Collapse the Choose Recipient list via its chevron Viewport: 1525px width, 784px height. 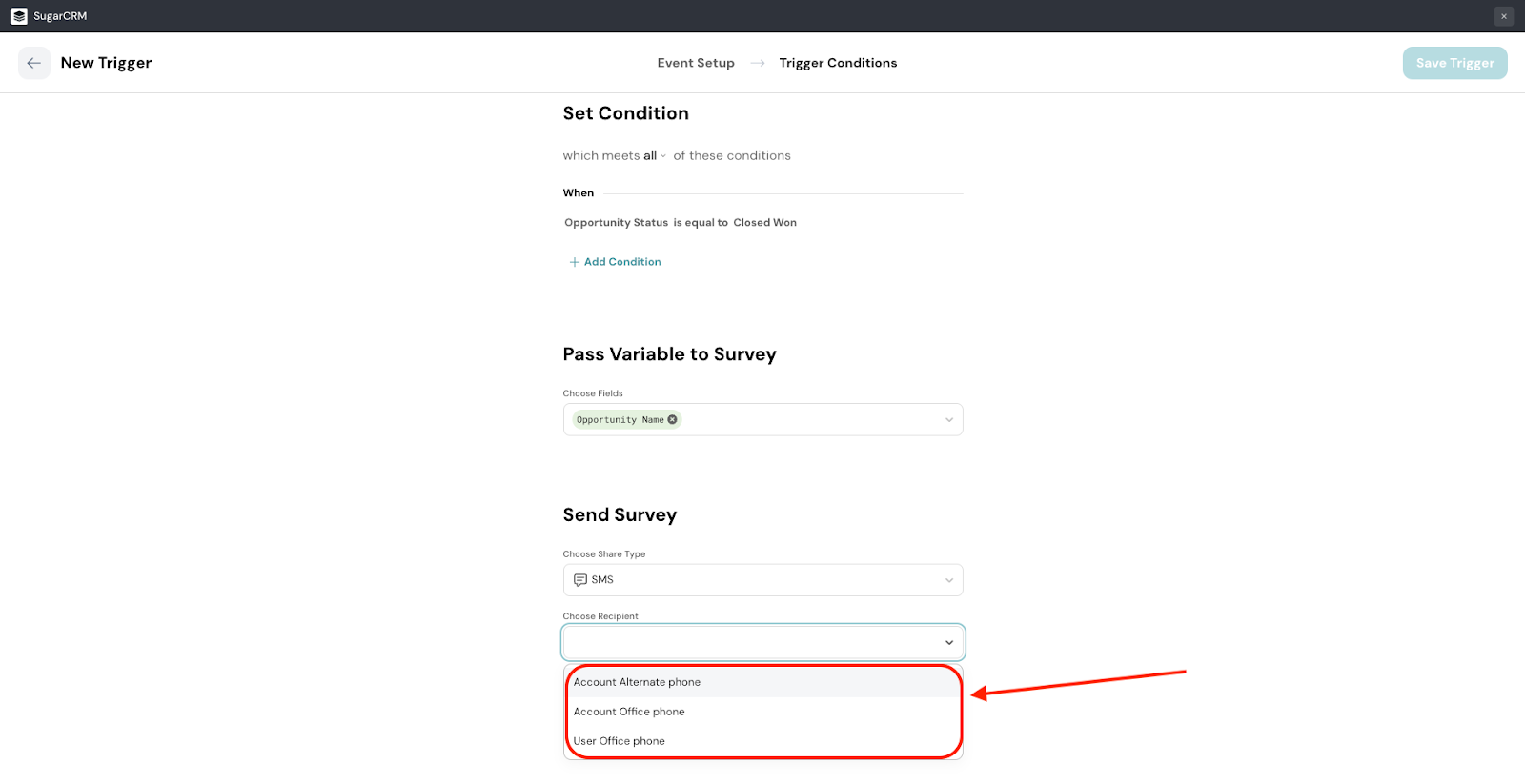(x=948, y=643)
